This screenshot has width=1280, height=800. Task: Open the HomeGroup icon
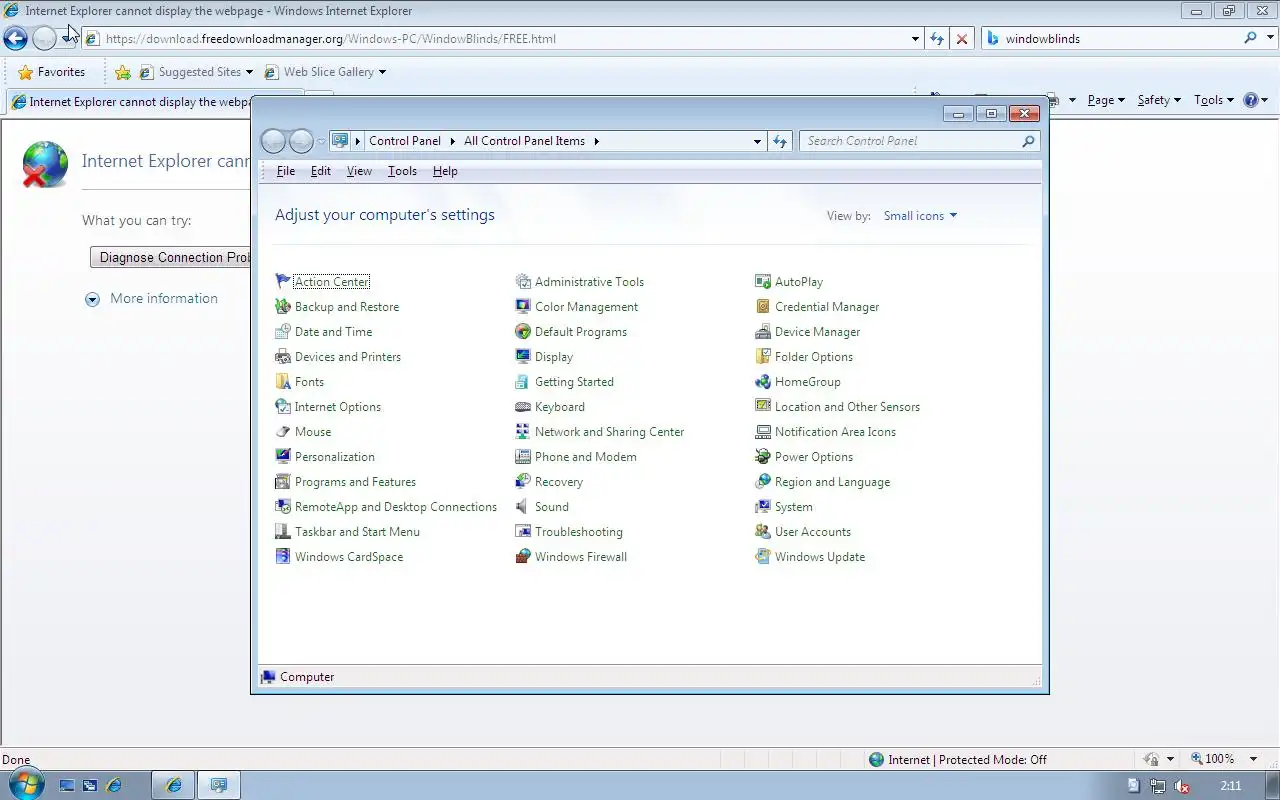pyautogui.click(x=763, y=382)
